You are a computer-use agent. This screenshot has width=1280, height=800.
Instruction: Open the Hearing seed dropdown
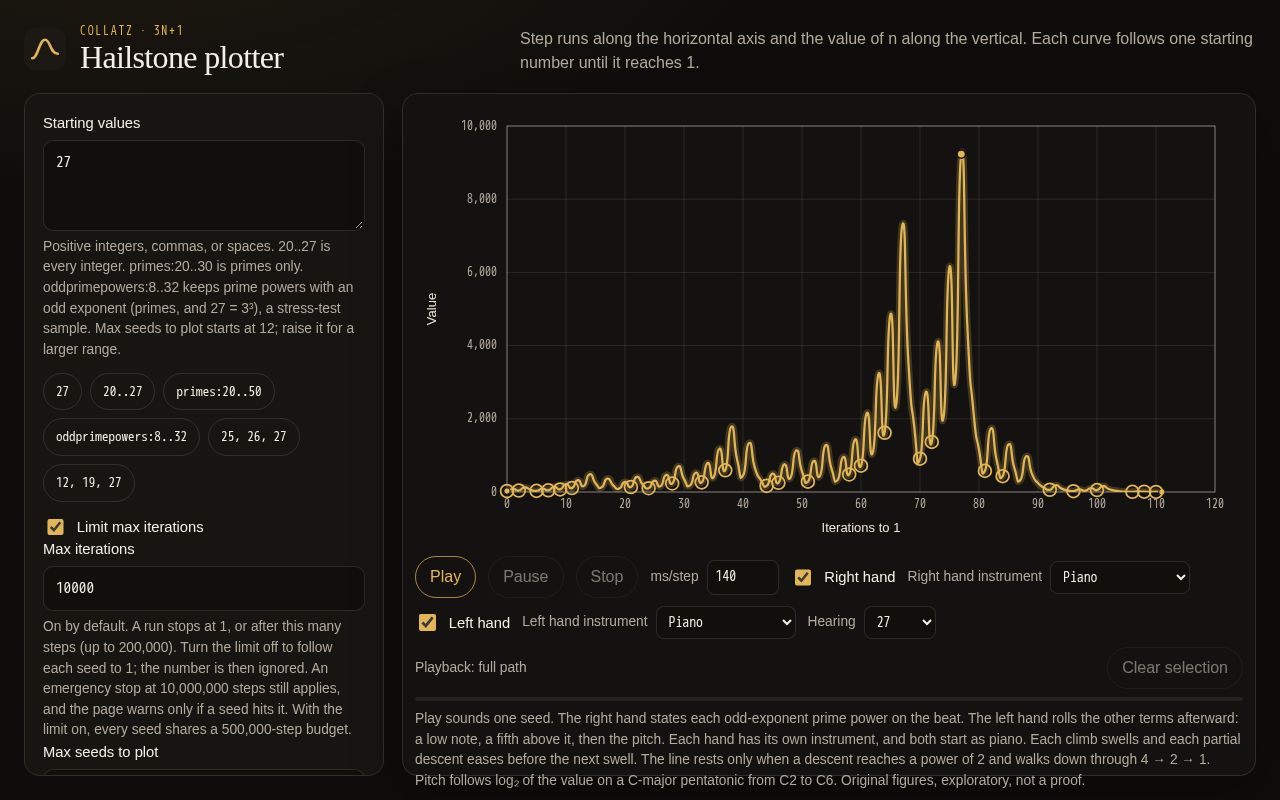(x=899, y=622)
